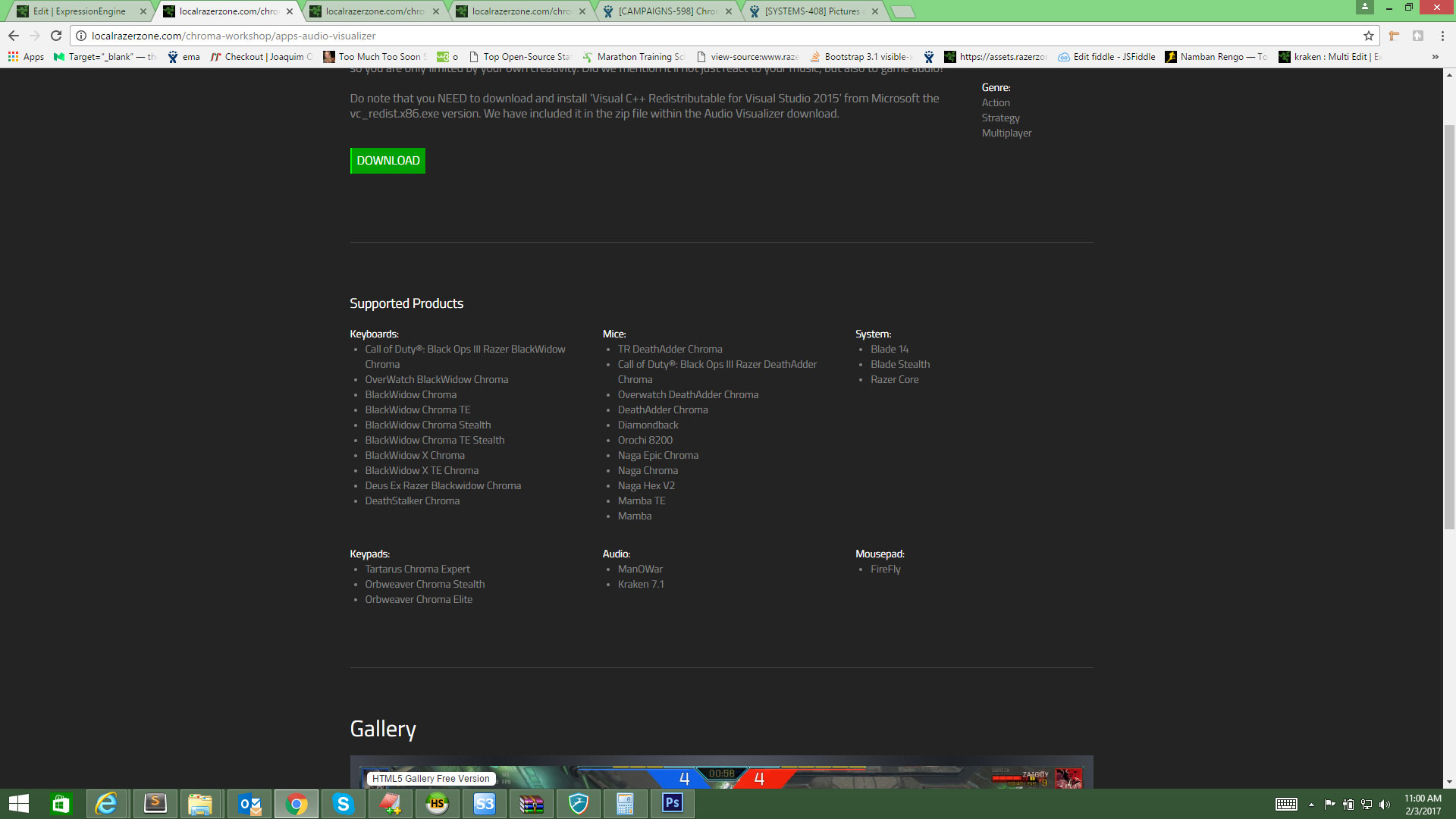The image size is (1456, 819).
Task: Open the shield app in taskbar
Action: click(579, 804)
